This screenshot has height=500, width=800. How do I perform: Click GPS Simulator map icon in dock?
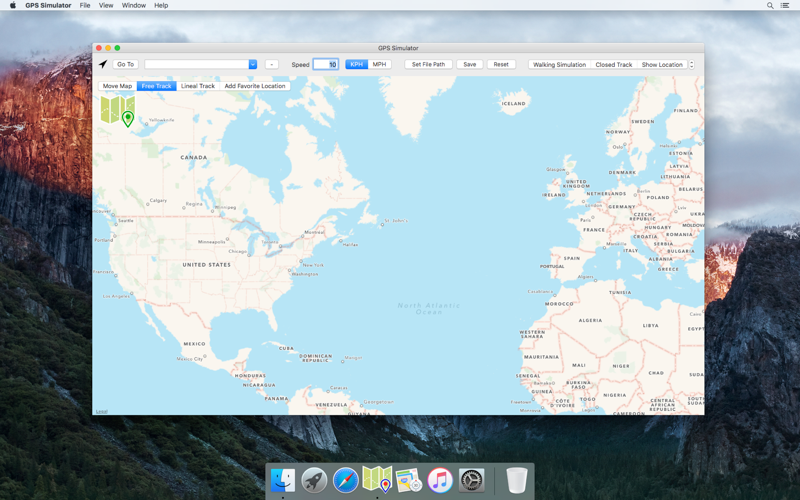point(377,479)
